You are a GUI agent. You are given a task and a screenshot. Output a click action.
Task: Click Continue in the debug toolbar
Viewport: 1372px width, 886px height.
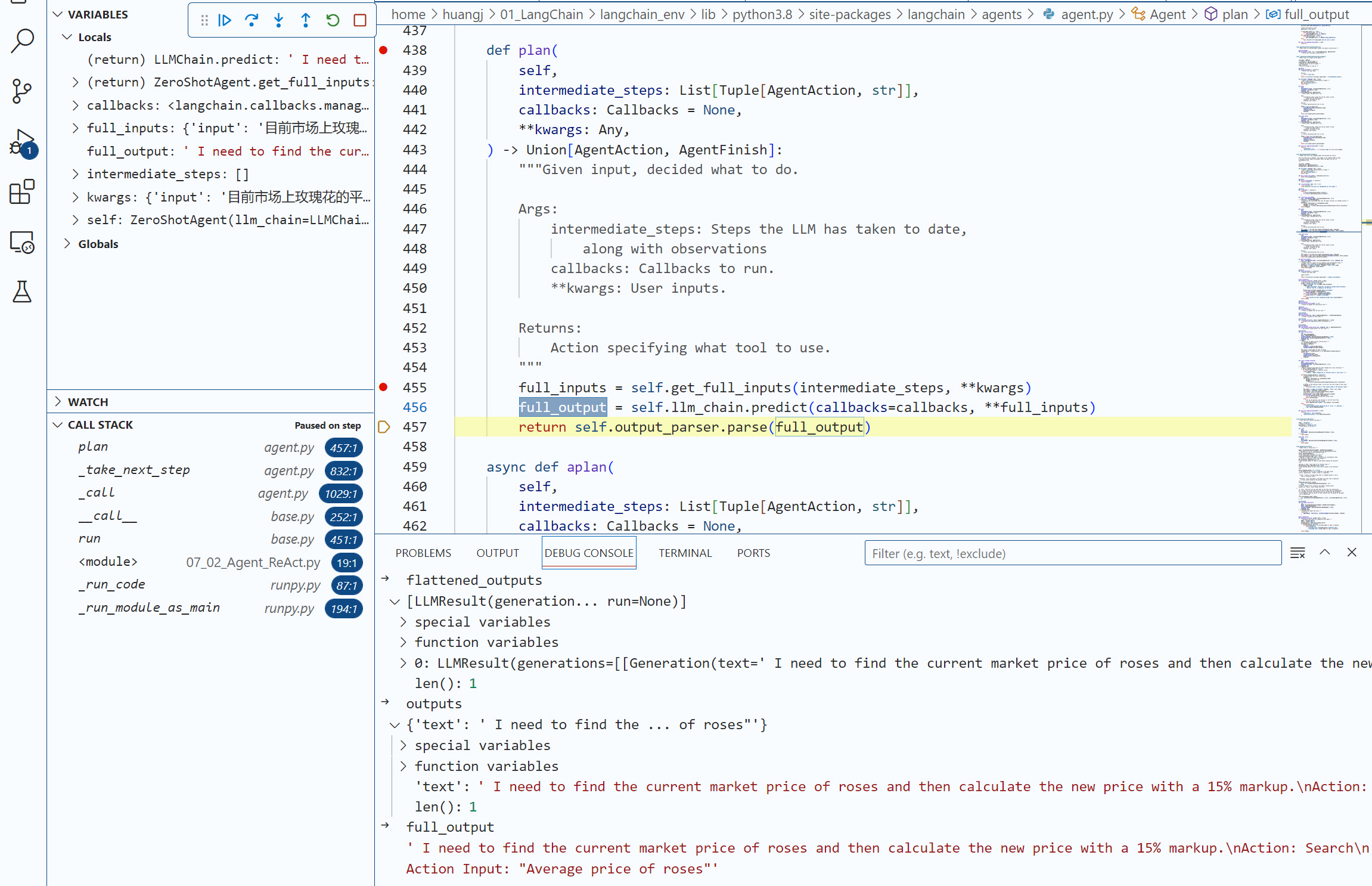[225, 20]
